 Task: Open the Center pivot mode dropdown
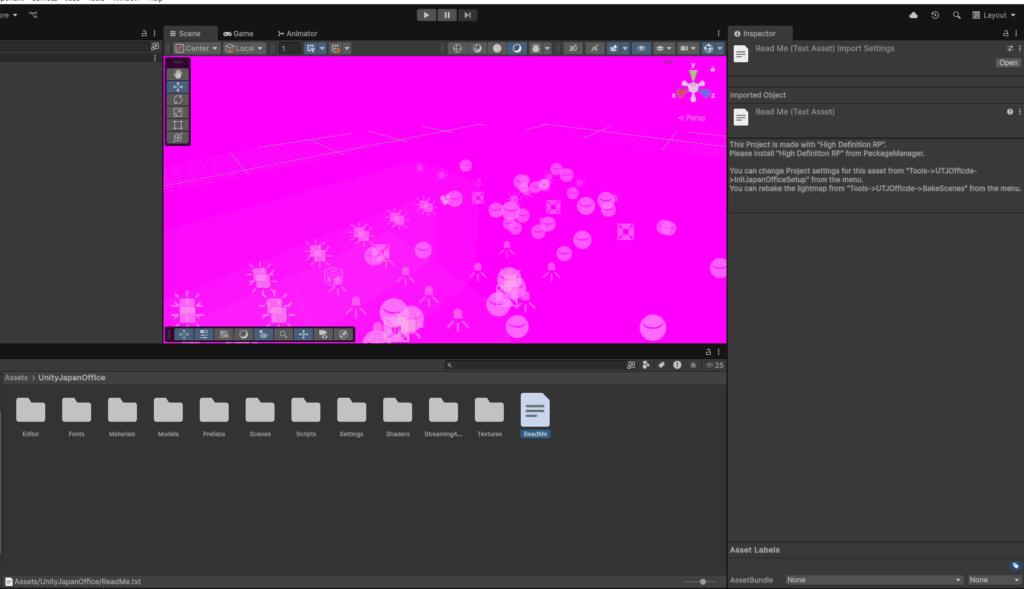tap(196, 48)
